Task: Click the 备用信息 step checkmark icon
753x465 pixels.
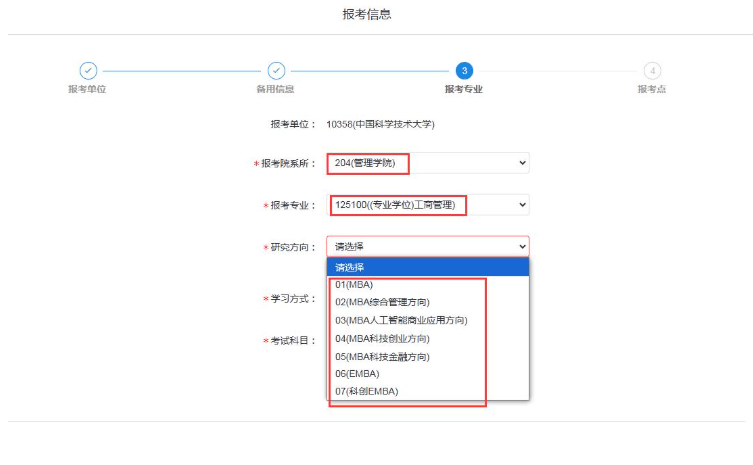Action: tap(276, 71)
